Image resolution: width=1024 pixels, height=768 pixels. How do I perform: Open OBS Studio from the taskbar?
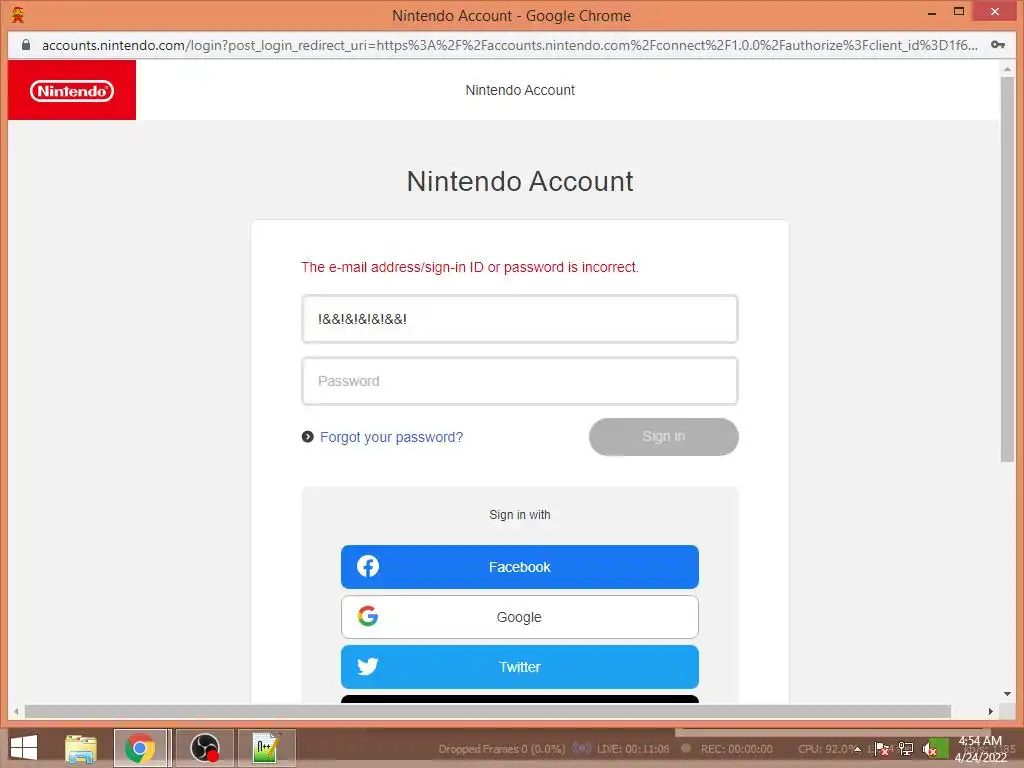(x=204, y=748)
